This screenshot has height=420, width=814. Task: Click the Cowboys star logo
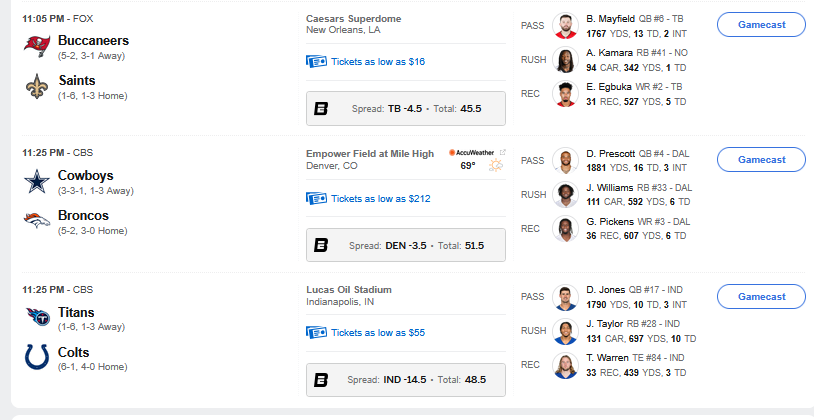coord(37,182)
